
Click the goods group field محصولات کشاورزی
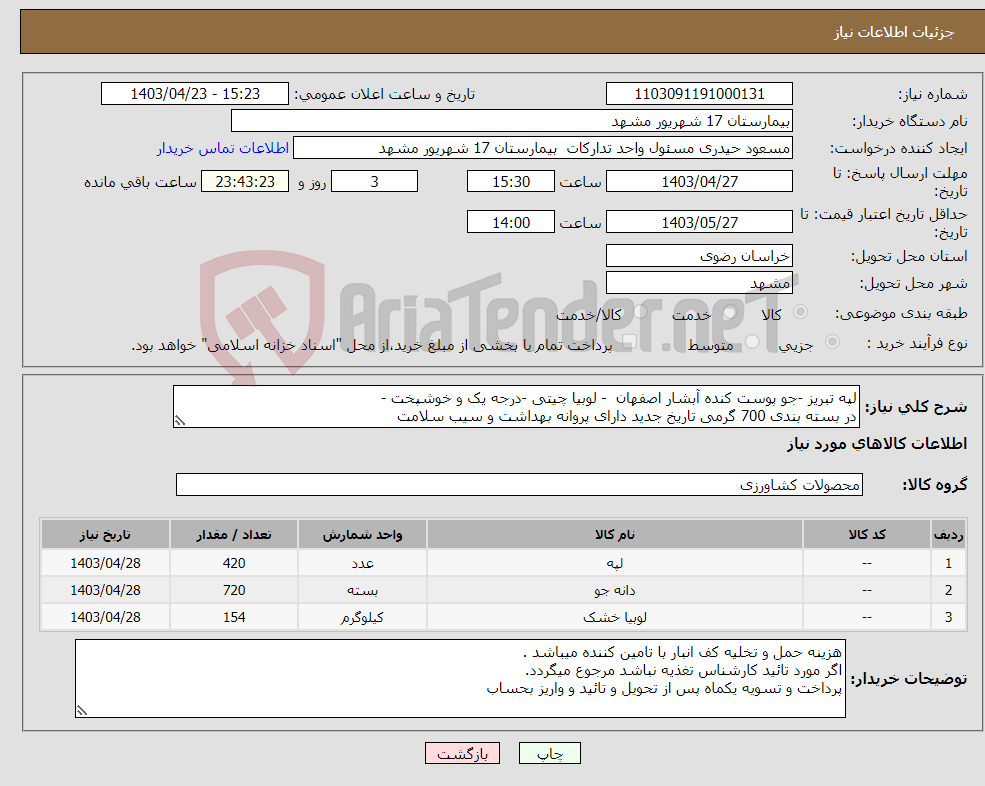pyautogui.click(x=520, y=484)
